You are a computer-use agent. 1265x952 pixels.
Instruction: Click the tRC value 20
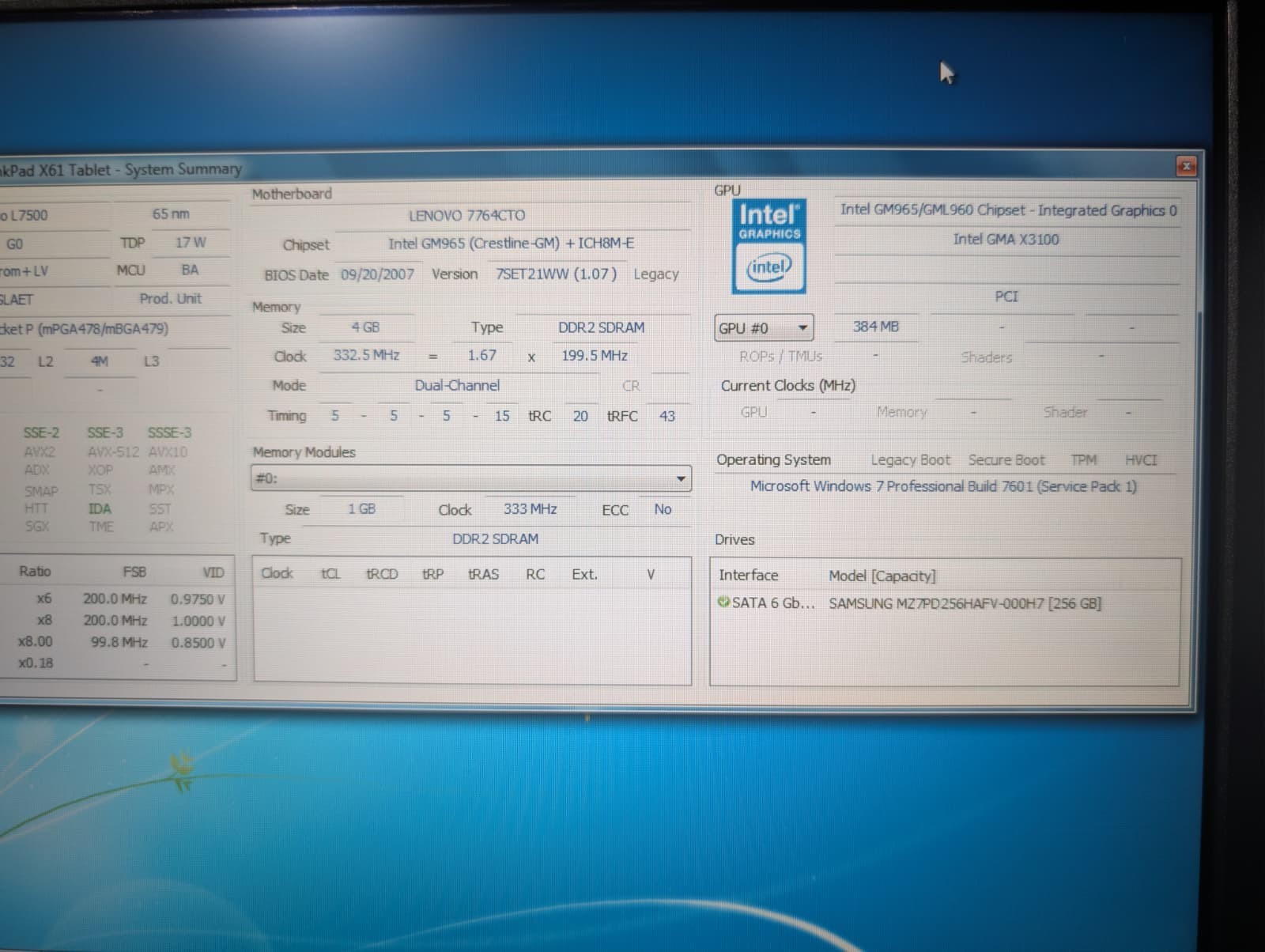click(580, 416)
